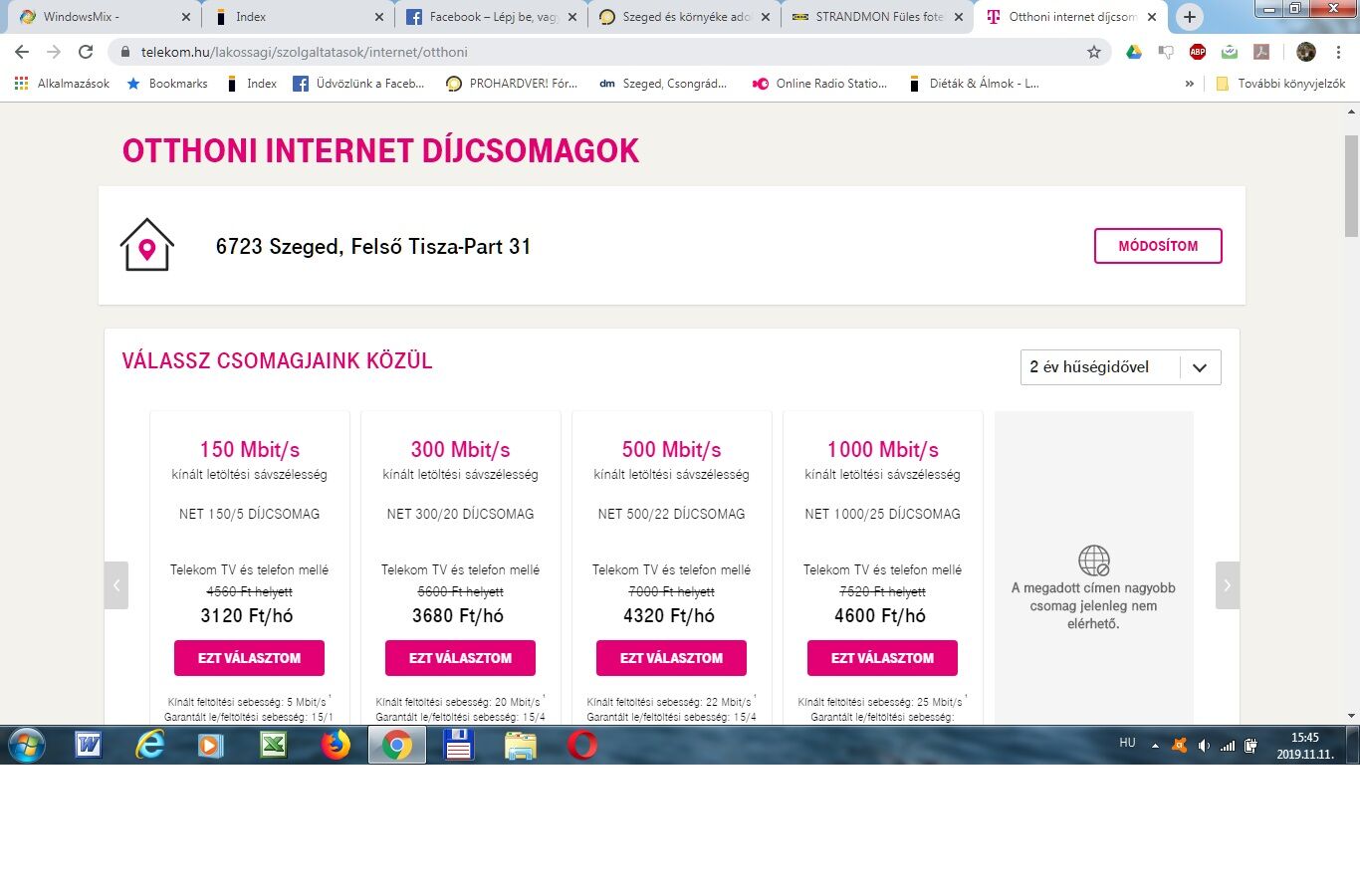
Task: Open the Windows Start orb
Action: [27, 745]
